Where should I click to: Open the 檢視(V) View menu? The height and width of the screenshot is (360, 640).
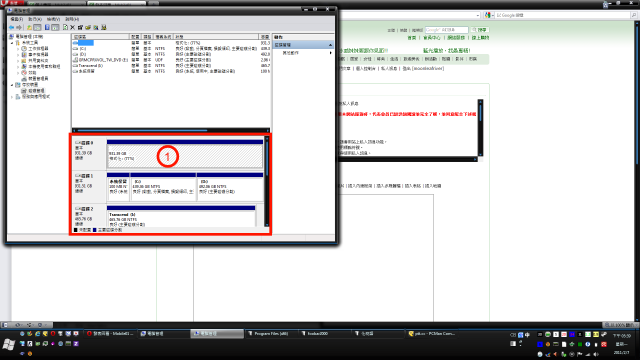[x=53, y=19]
